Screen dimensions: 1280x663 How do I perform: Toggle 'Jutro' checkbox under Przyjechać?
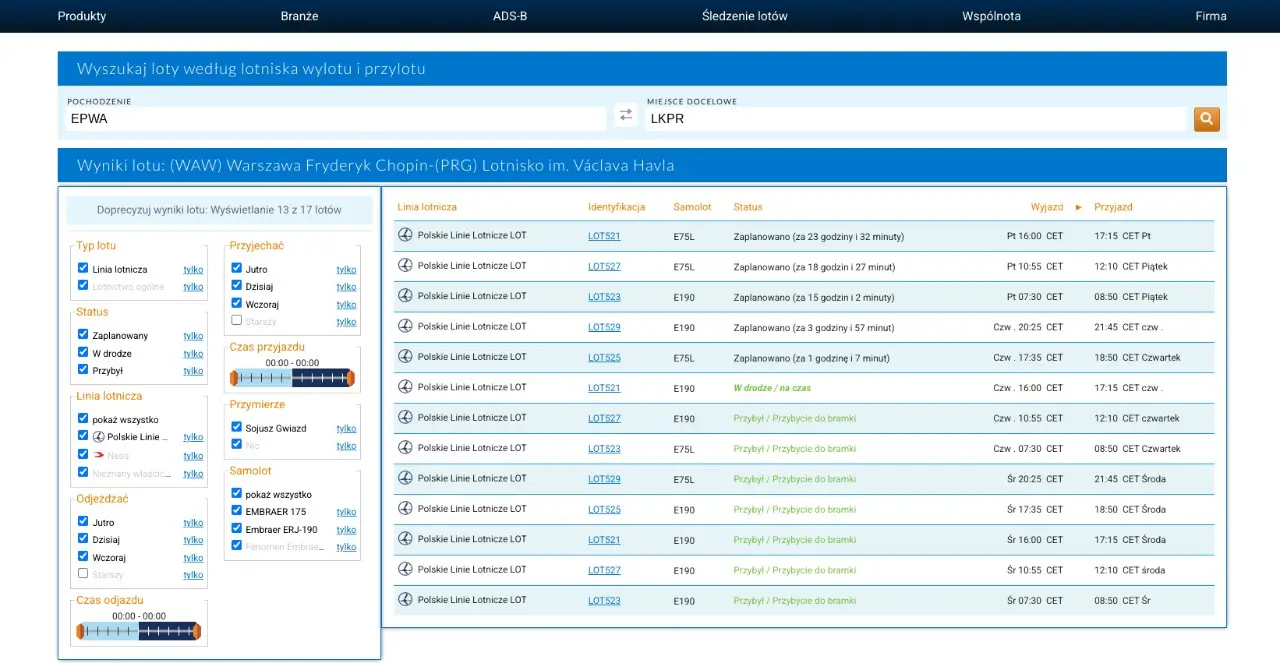coord(236,268)
